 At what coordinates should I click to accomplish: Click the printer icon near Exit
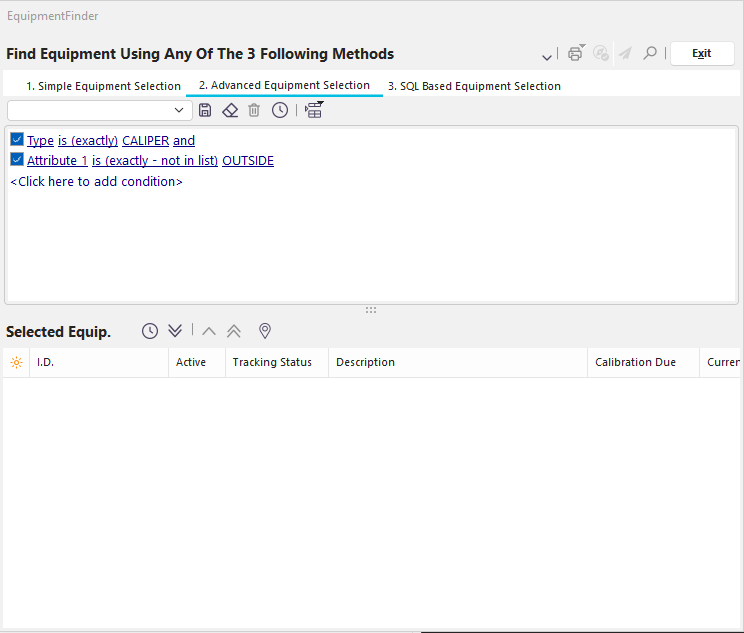click(x=575, y=54)
